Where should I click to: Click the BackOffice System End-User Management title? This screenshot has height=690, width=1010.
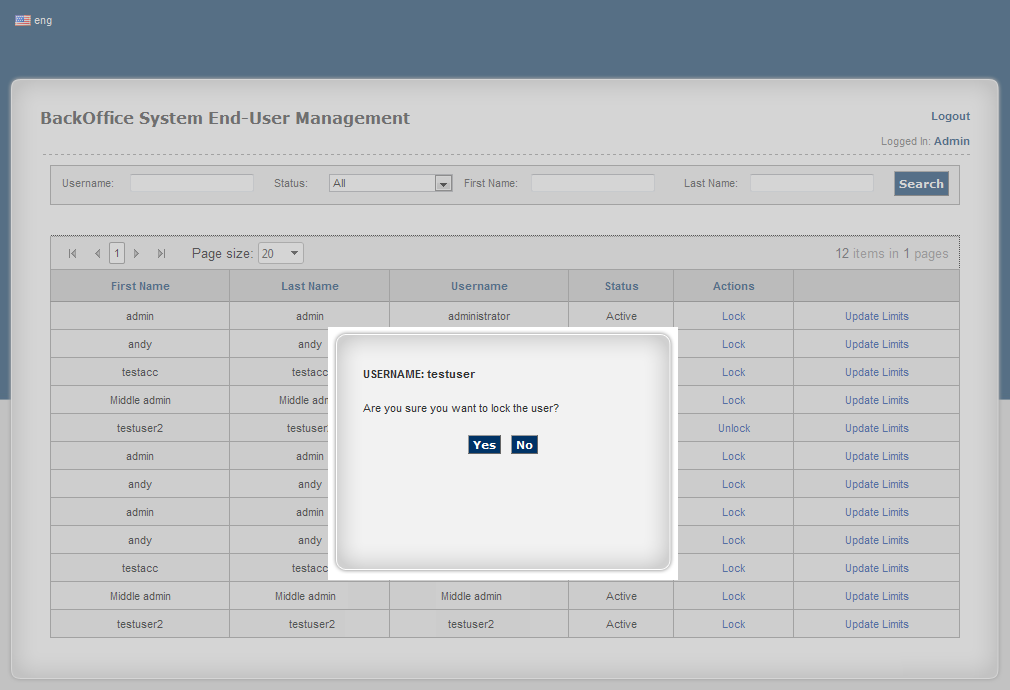[x=225, y=118]
